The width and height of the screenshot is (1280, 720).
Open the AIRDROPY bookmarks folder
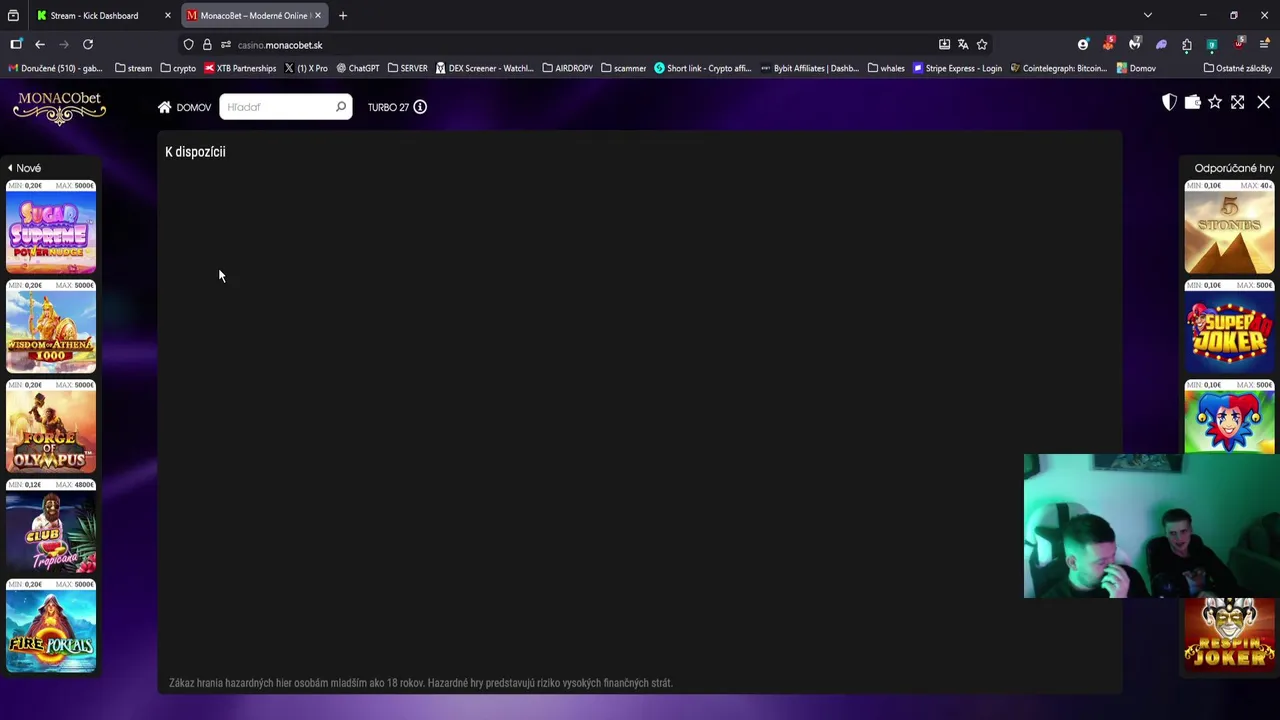coord(567,68)
